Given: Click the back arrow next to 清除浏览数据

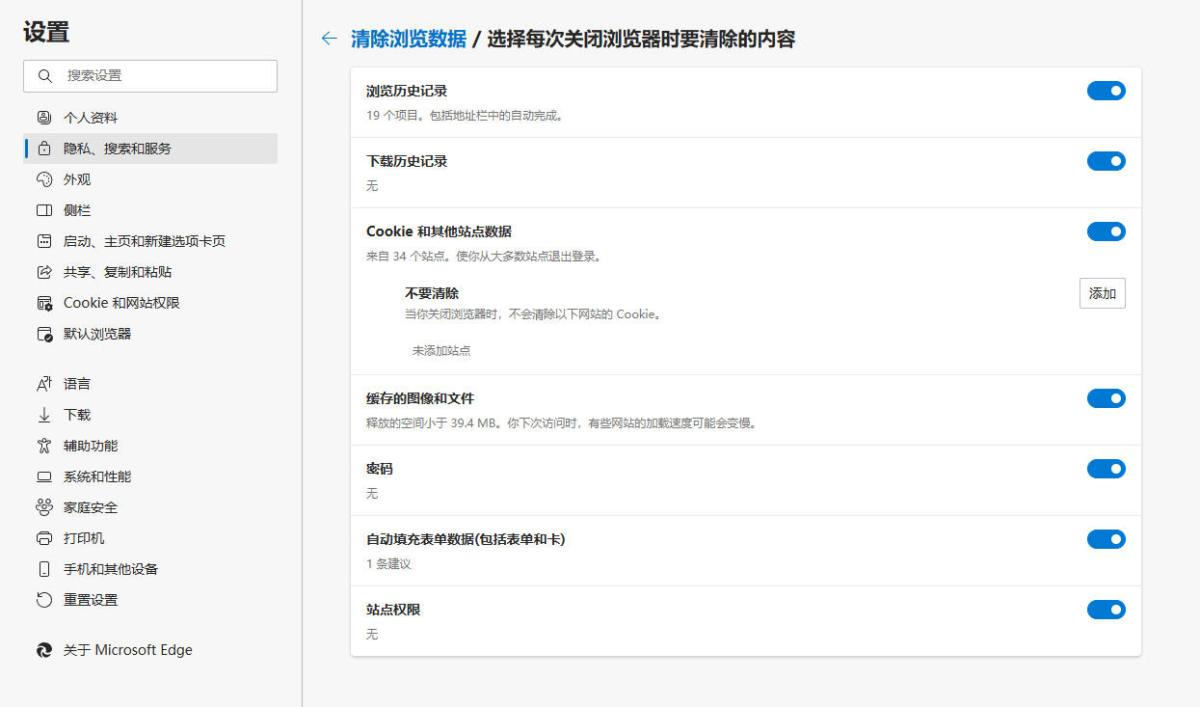Looking at the screenshot, I should 329,39.
